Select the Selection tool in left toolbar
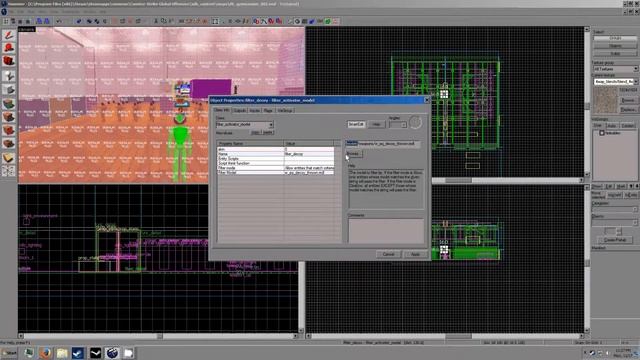Image resolution: width=640 pixels, height=360 pixels. [9, 35]
